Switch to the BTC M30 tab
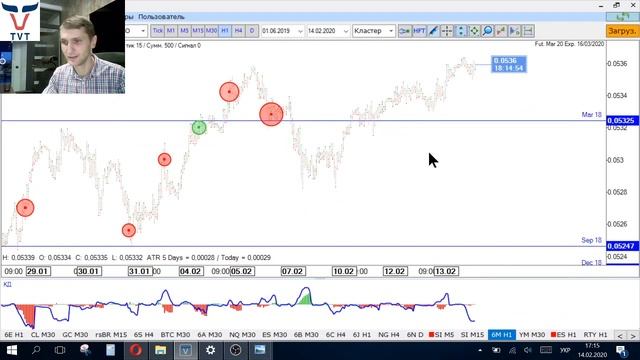640x360 pixels. [175, 335]
